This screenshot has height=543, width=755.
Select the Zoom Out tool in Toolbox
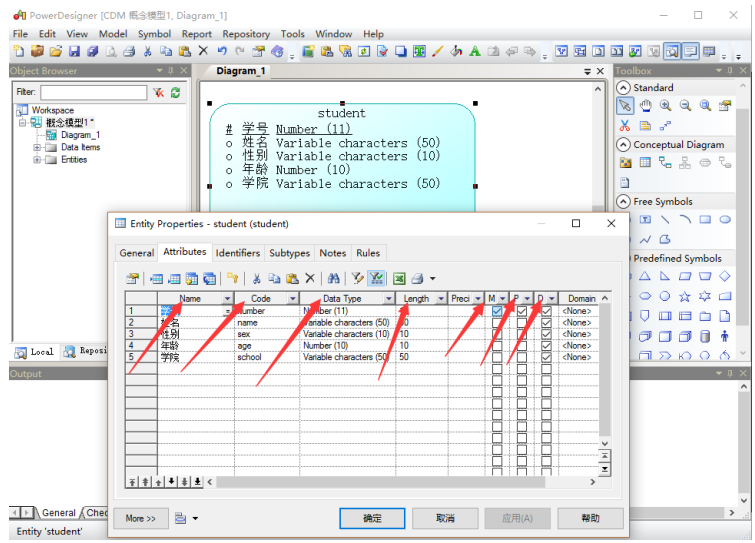click(685, 105)
